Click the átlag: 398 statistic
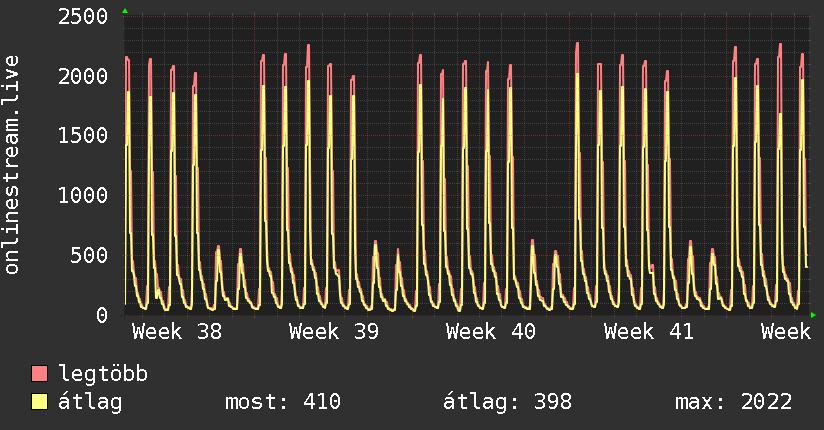Image resolution: width=824 pixels, height=430 pixels. click(x=507, y=402)
